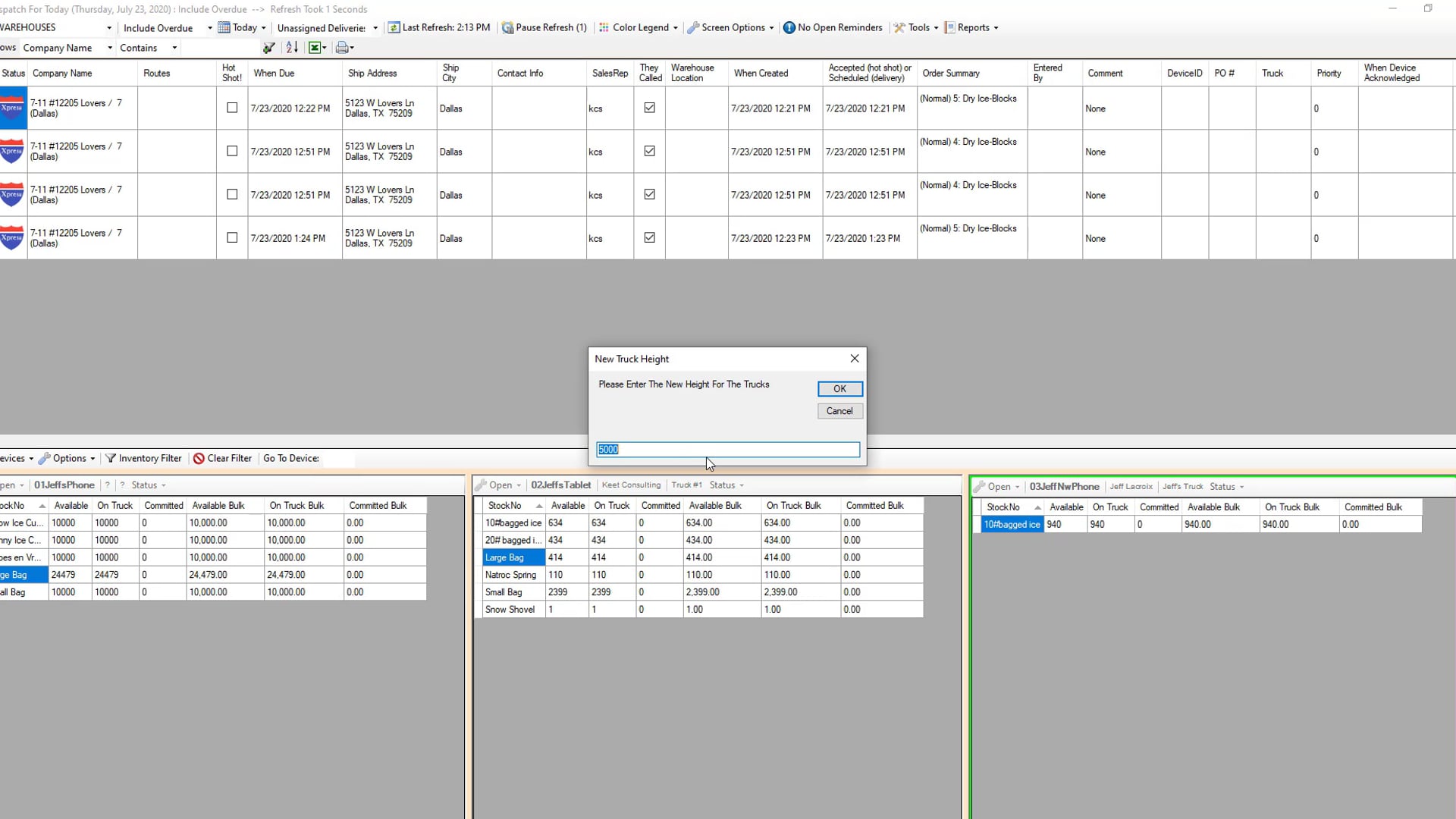Click OK in New Truck Height dialog
The image size is (1456, 819).
click(x=839, y=389)
